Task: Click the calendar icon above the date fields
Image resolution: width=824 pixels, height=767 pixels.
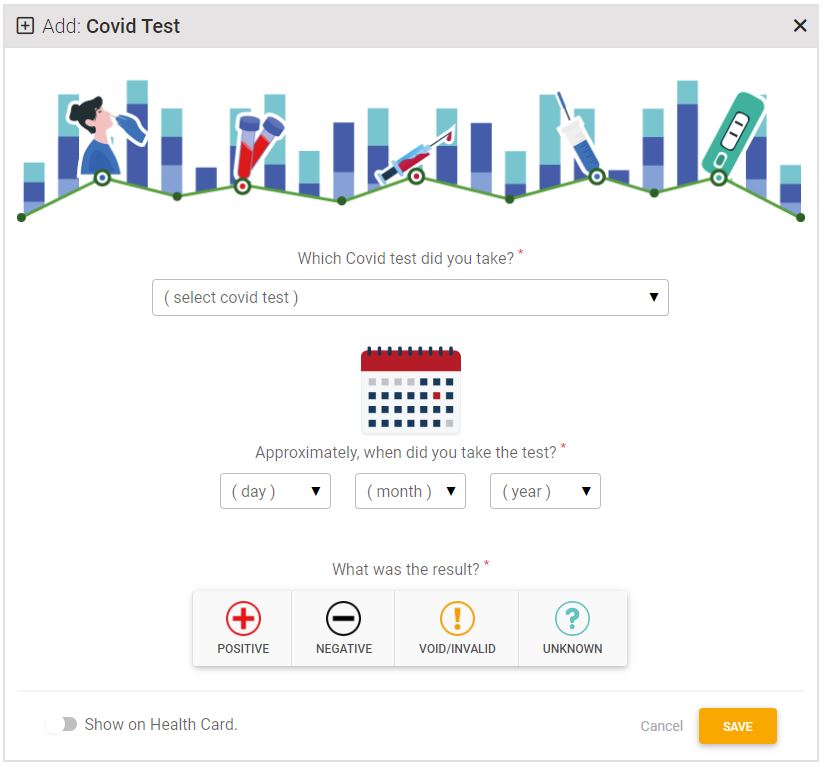Action: coord(410,390)
